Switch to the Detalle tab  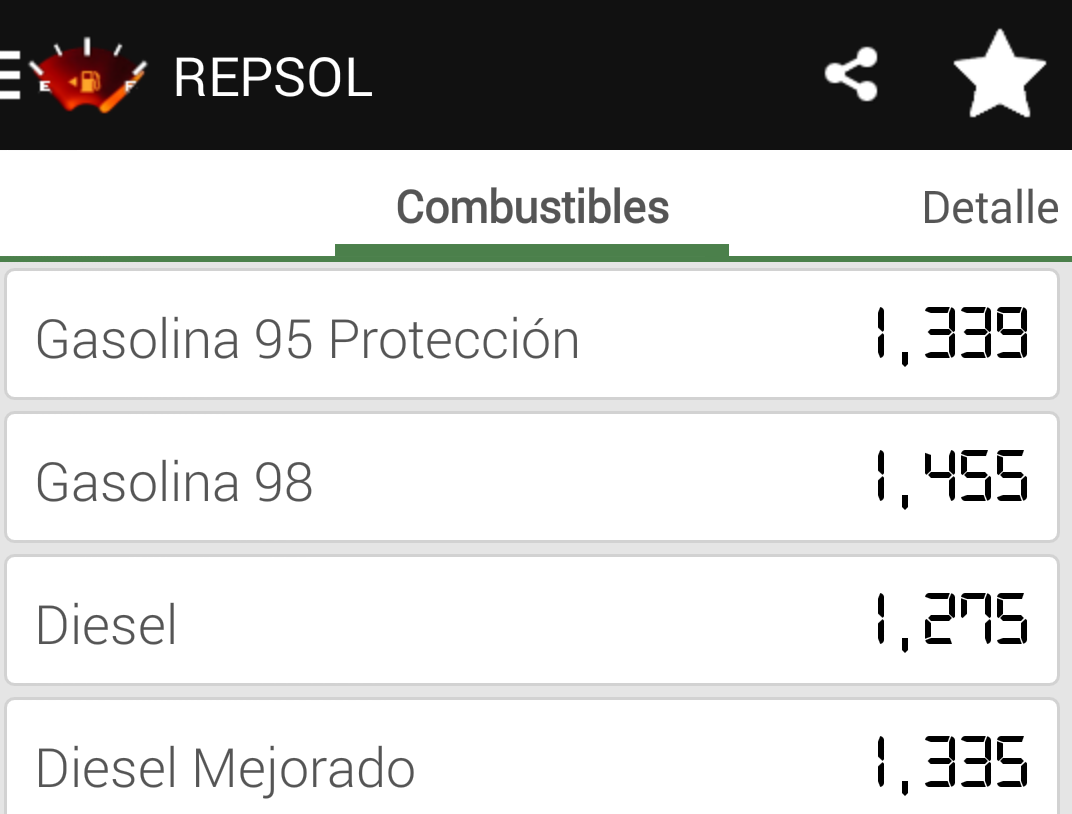click(991, 208)
